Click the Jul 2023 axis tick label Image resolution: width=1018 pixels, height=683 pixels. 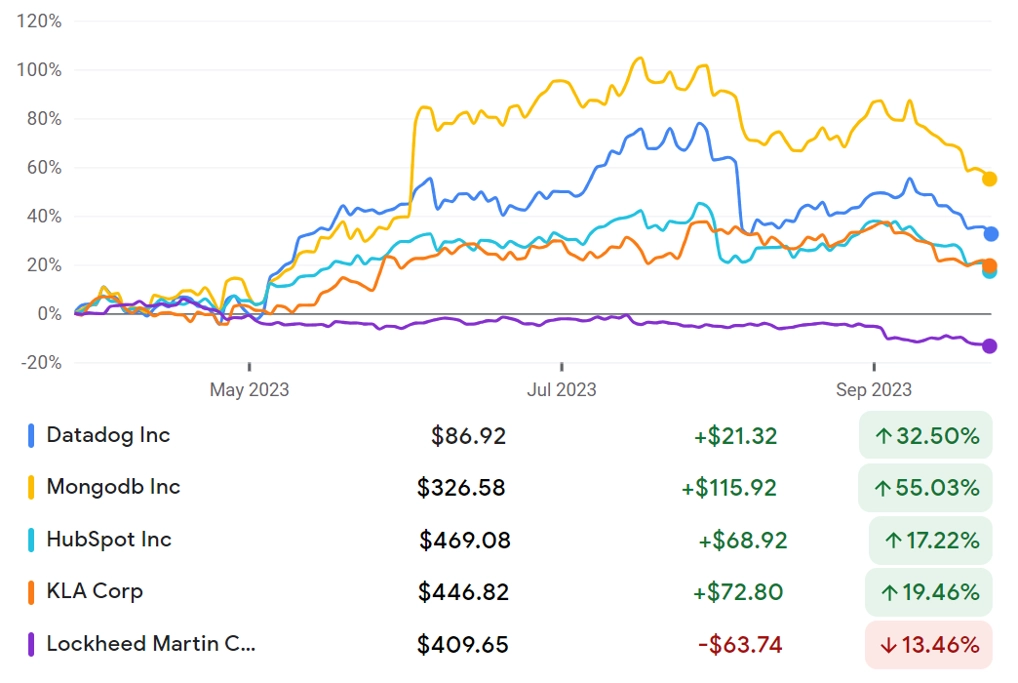click(x=562, y=390)
